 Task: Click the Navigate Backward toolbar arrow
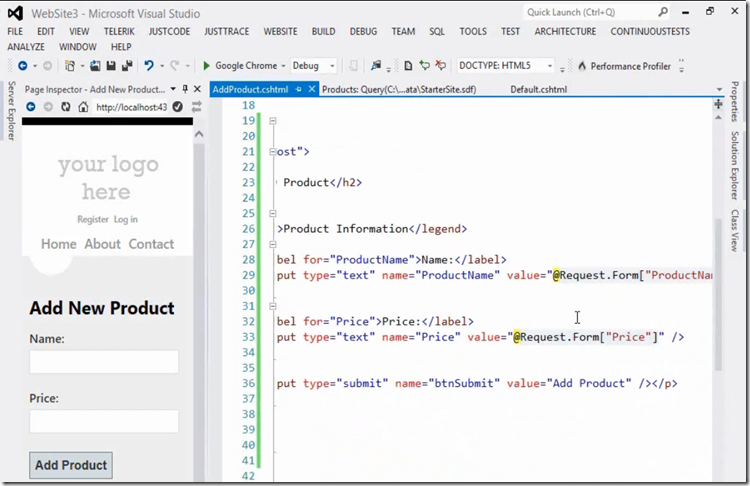coord(22,66)
